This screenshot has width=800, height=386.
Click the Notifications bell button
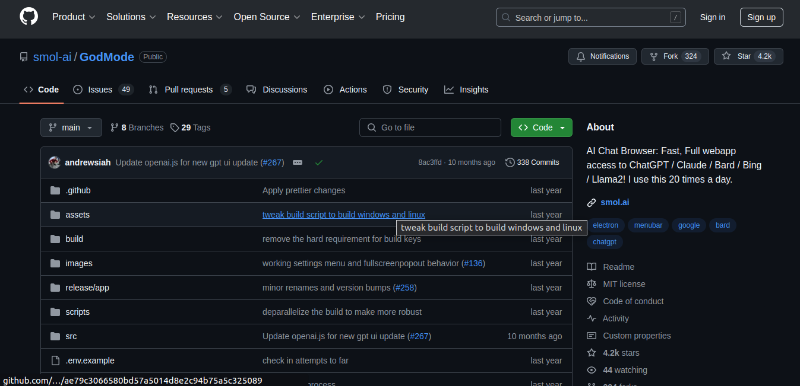602,57
